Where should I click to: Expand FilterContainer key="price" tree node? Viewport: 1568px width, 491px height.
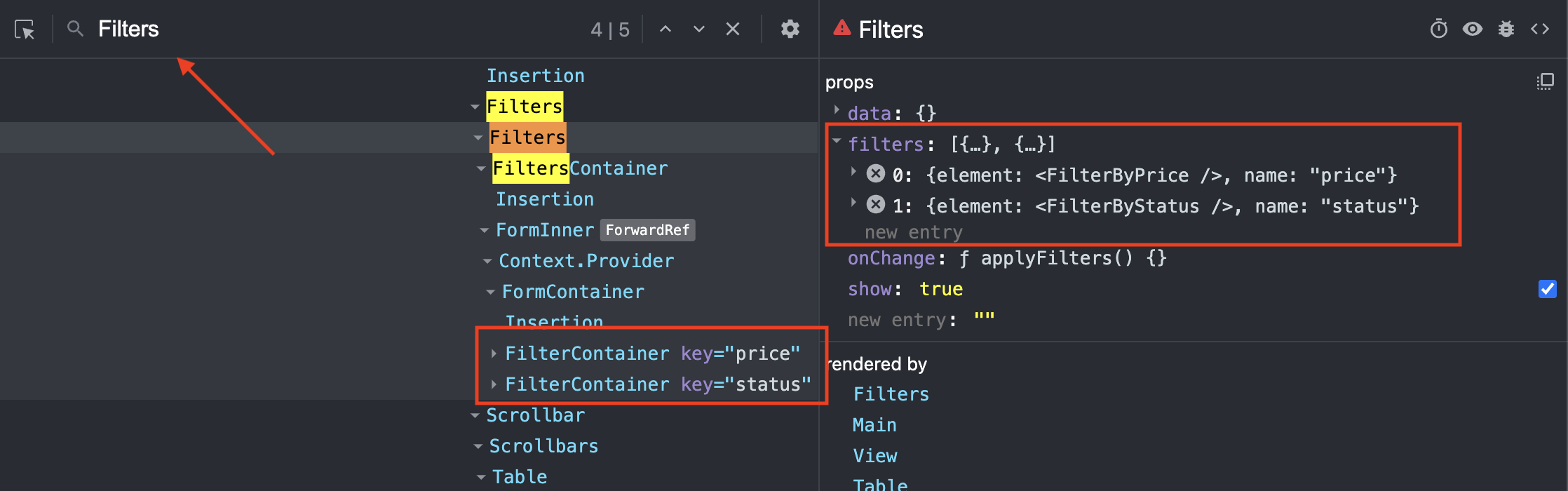[x=494, y=354]
